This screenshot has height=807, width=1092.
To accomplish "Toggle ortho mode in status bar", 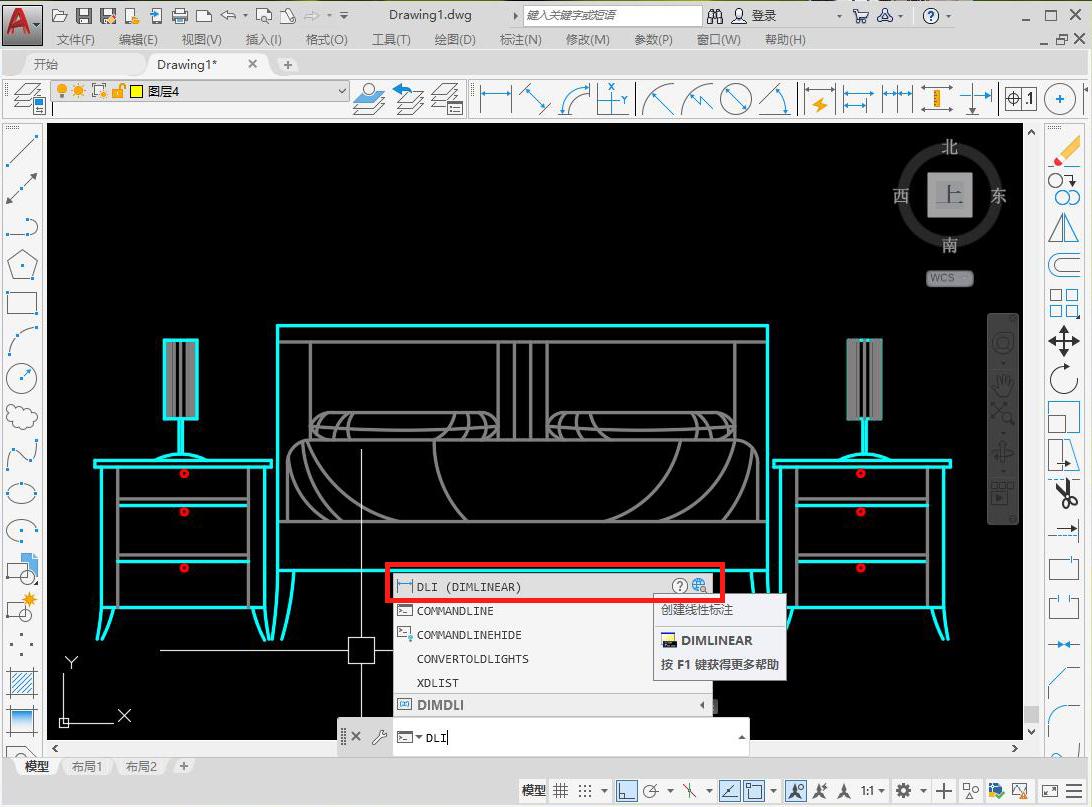I will [626, 790].
